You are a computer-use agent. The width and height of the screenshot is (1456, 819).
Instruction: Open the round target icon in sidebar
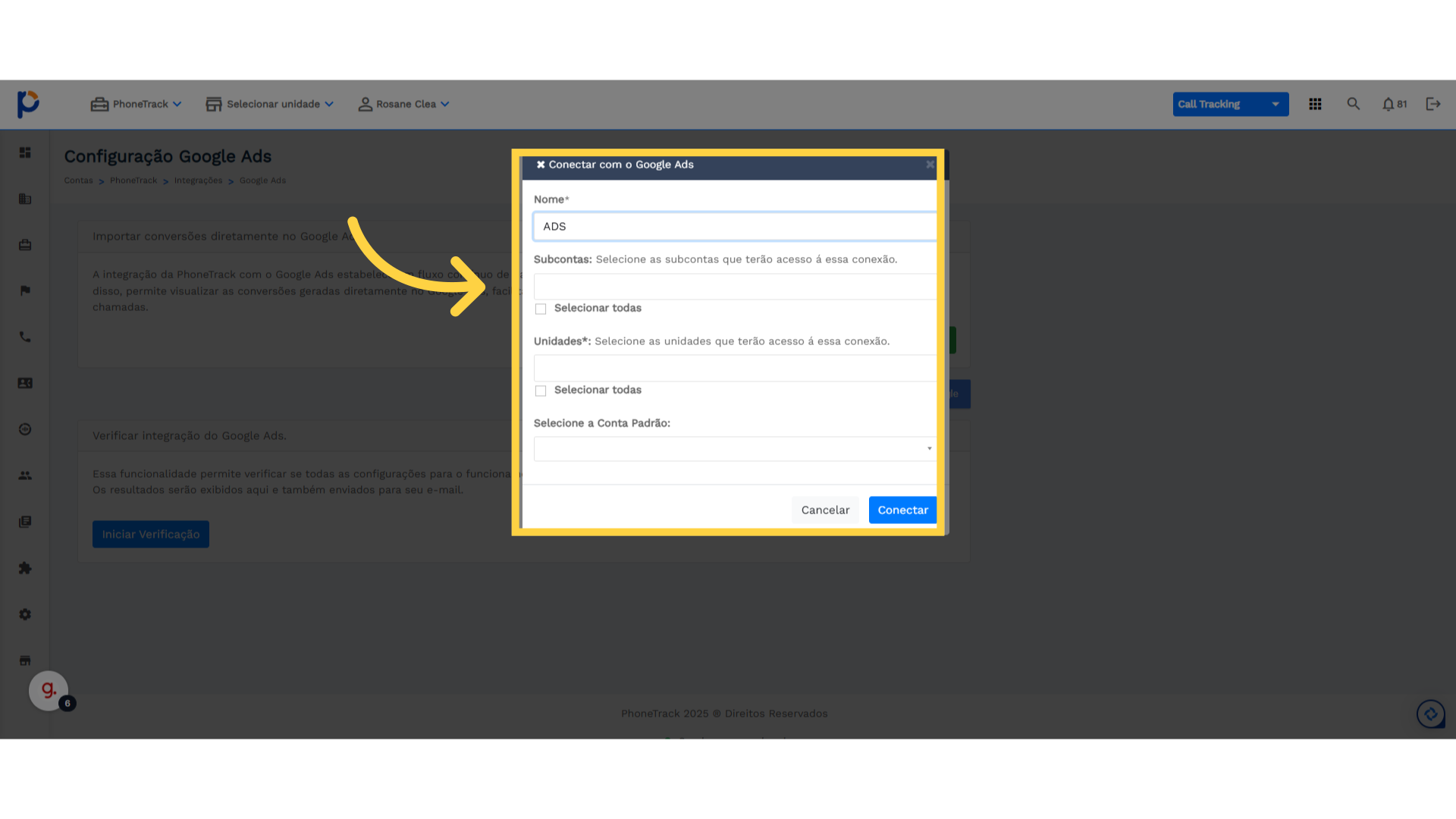pyautogui.click(x=25, y=429)
